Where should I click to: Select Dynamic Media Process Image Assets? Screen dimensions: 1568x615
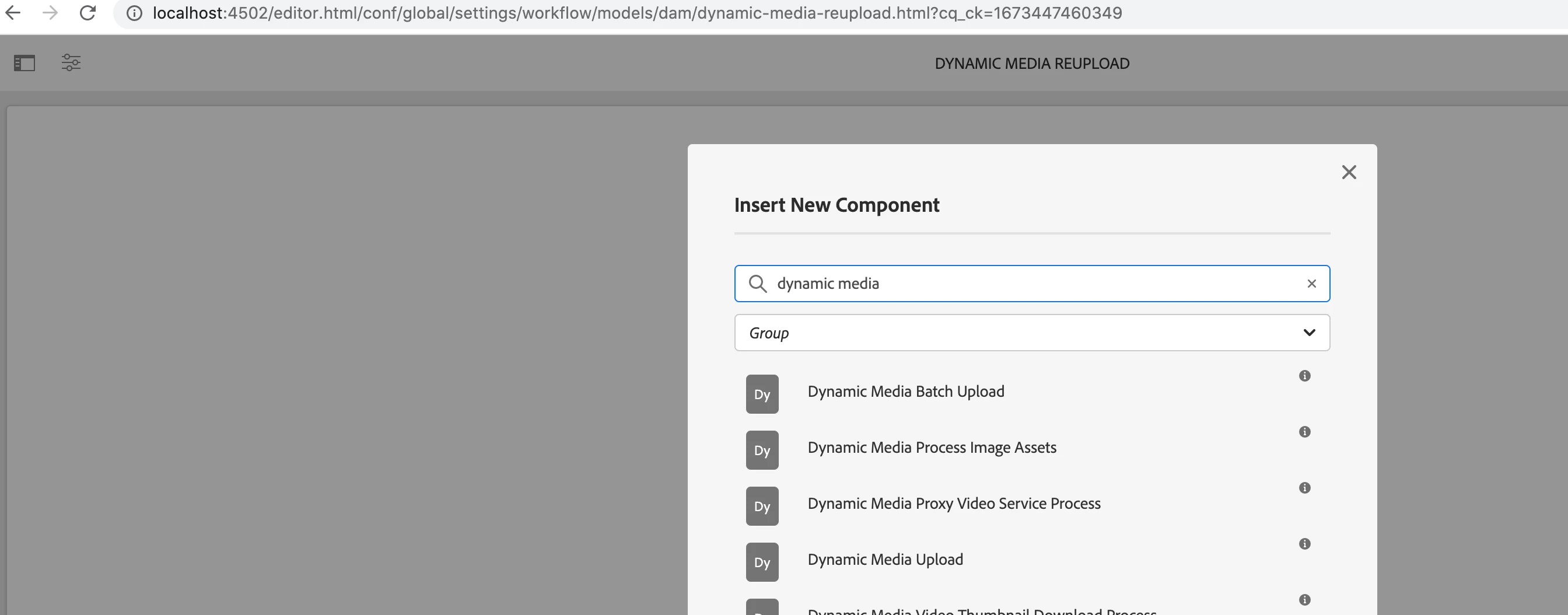click(932, 448)
